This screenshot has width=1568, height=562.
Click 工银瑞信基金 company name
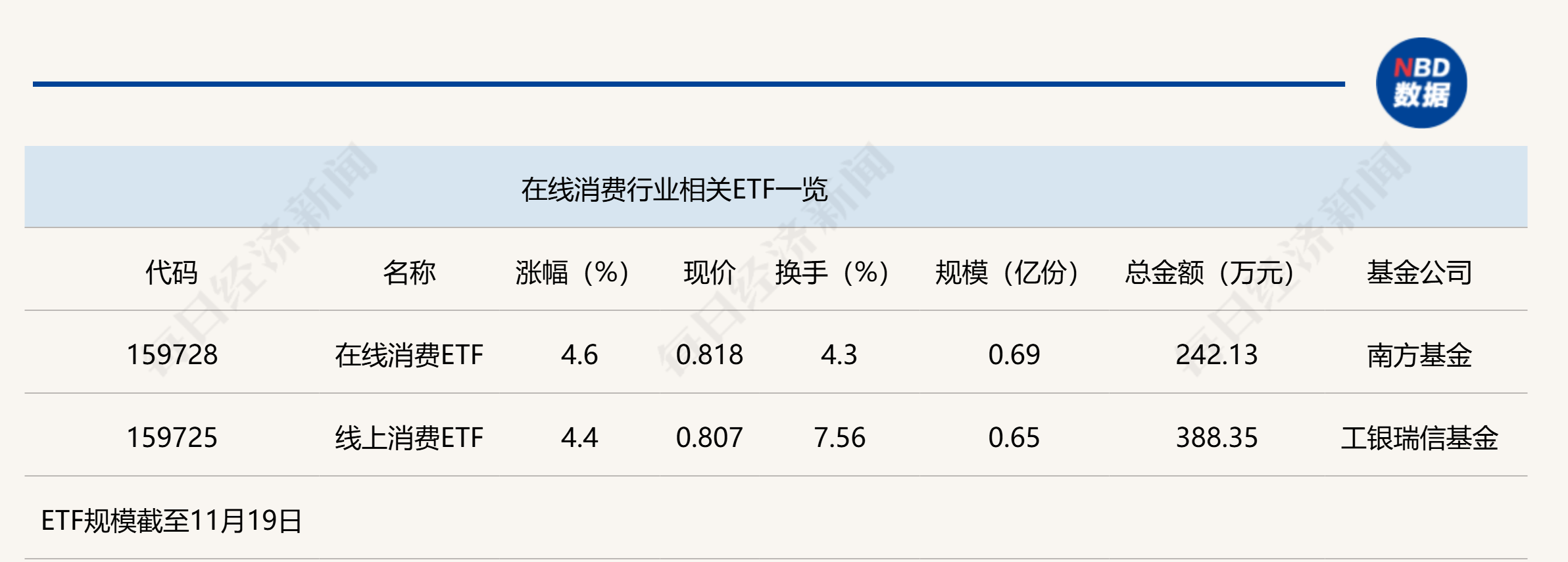pyautogui.click(x=1419, y=438)
